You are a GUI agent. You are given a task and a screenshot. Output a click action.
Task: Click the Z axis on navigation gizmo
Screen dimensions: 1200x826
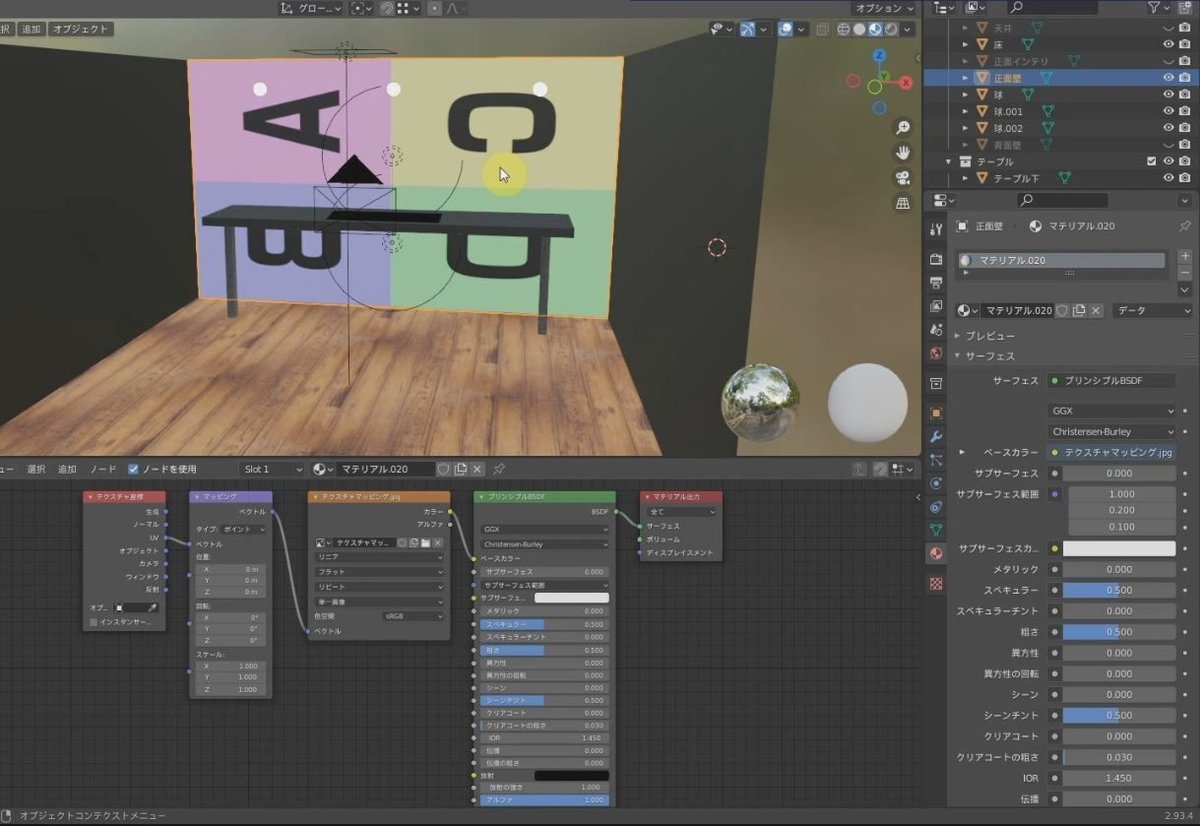[x=878, y=56]
